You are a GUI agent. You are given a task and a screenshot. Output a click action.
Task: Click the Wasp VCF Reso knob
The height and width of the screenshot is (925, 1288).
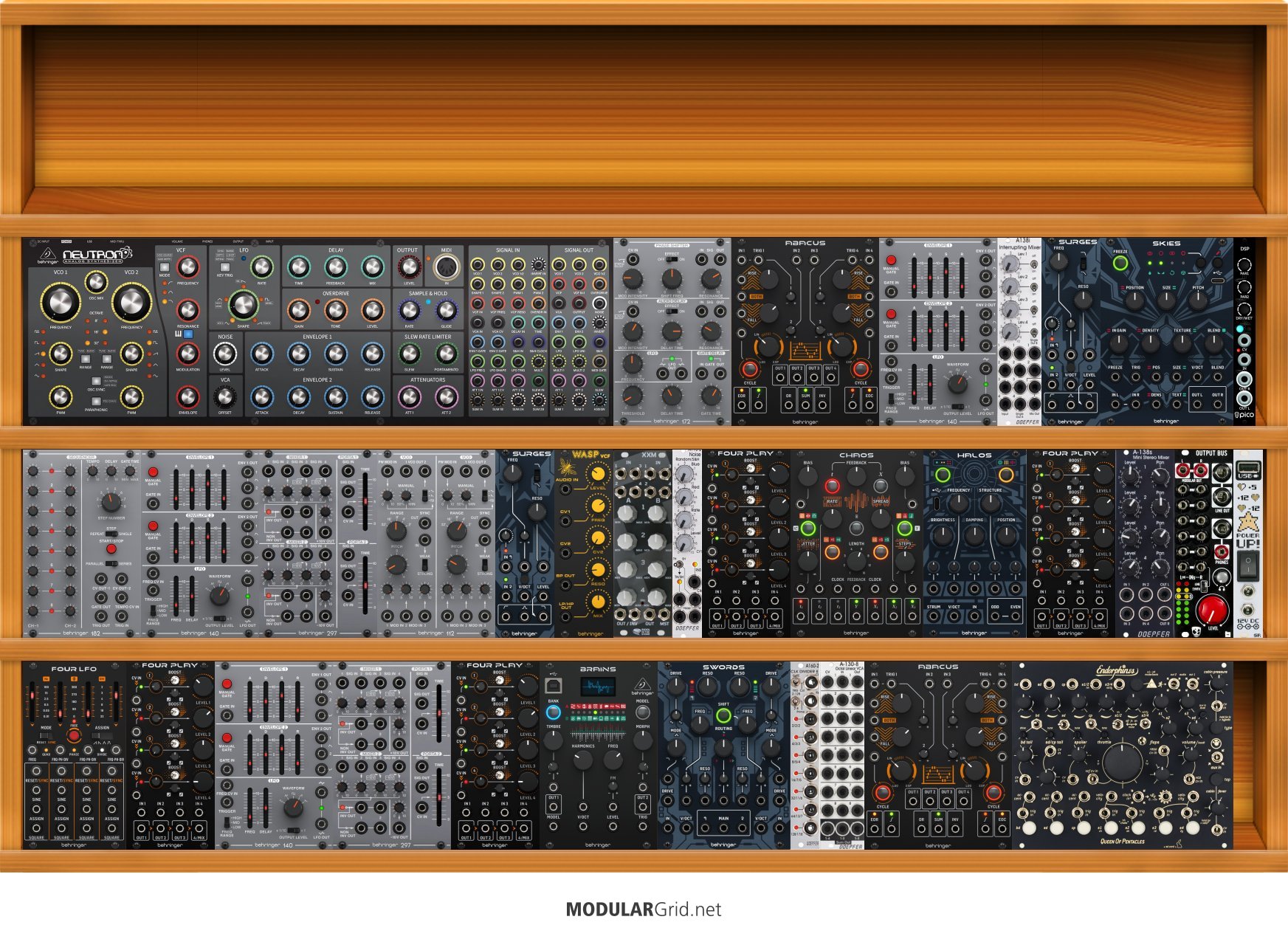click(598, 571)
